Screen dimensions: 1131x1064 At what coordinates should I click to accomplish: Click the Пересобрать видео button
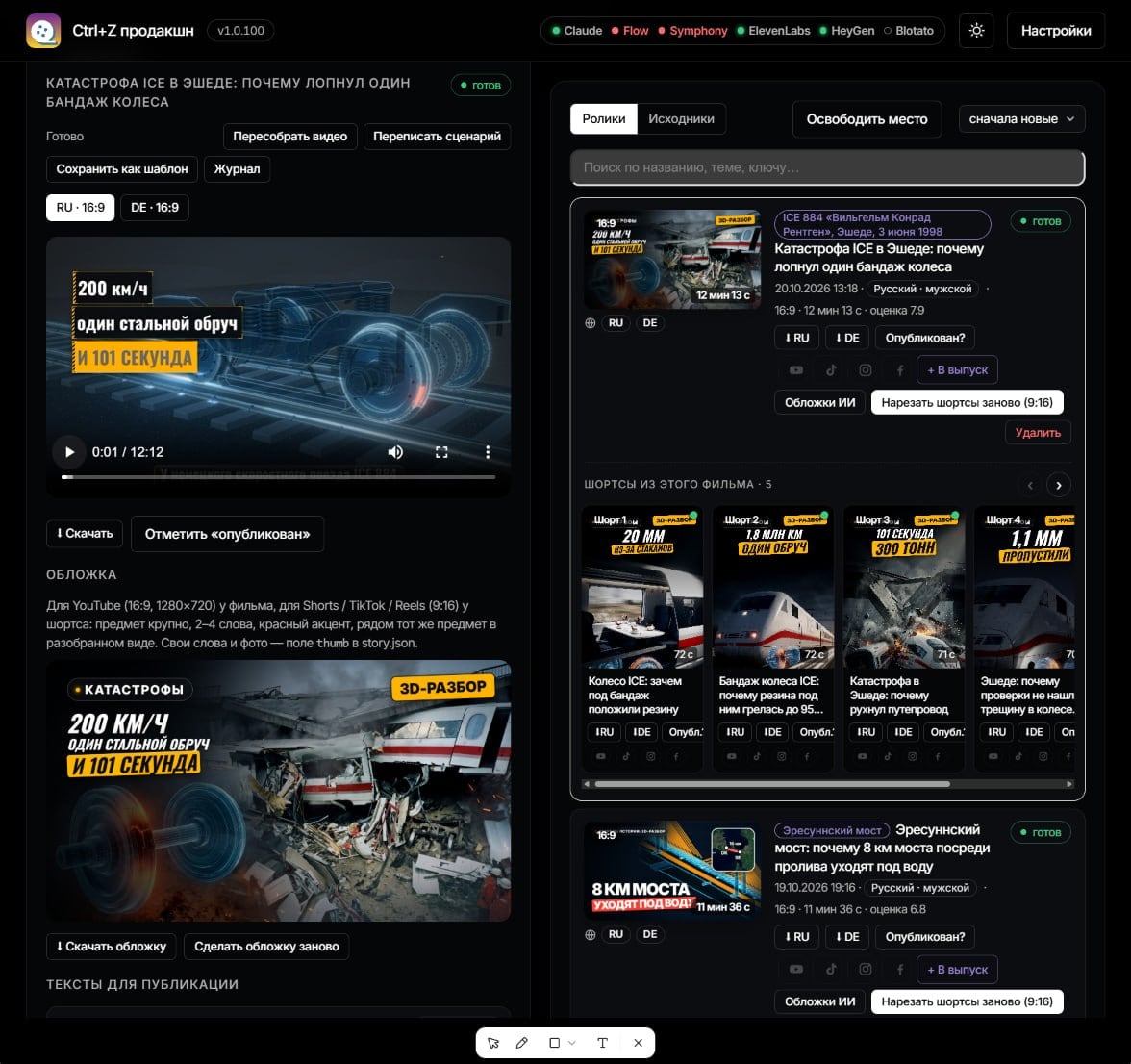(x=290, y=137)
